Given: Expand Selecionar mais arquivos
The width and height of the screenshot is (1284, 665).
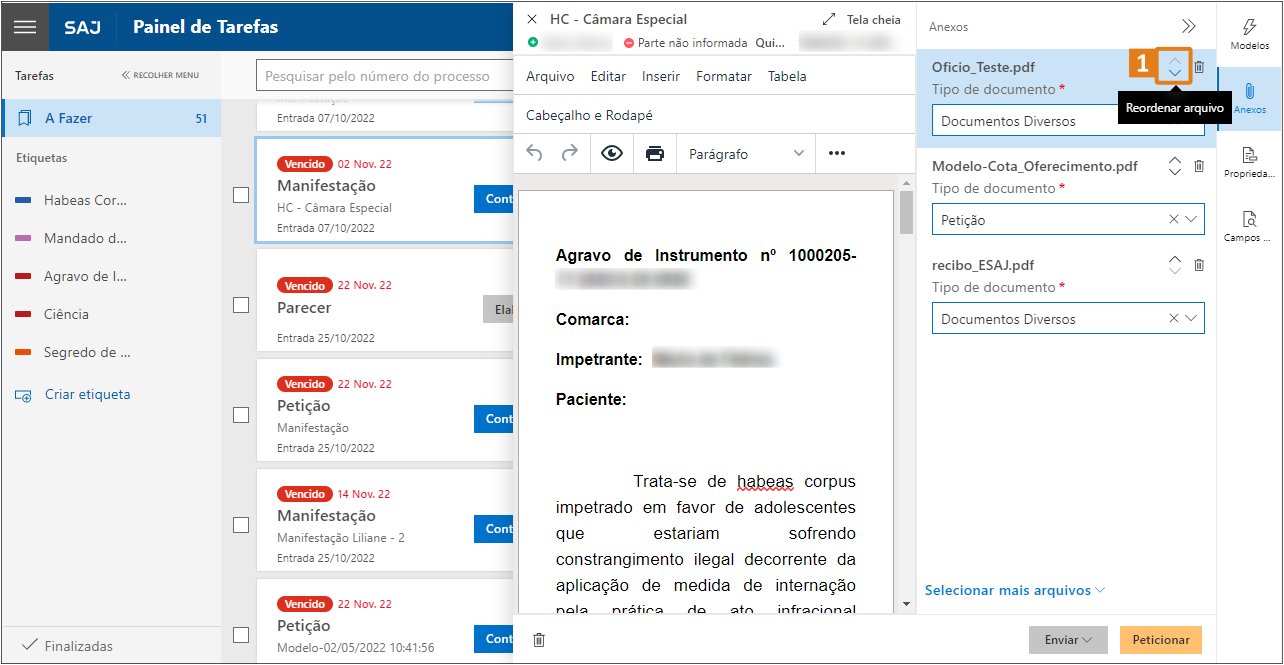Looking at the screenshot, I should [x=1014, y=590].
